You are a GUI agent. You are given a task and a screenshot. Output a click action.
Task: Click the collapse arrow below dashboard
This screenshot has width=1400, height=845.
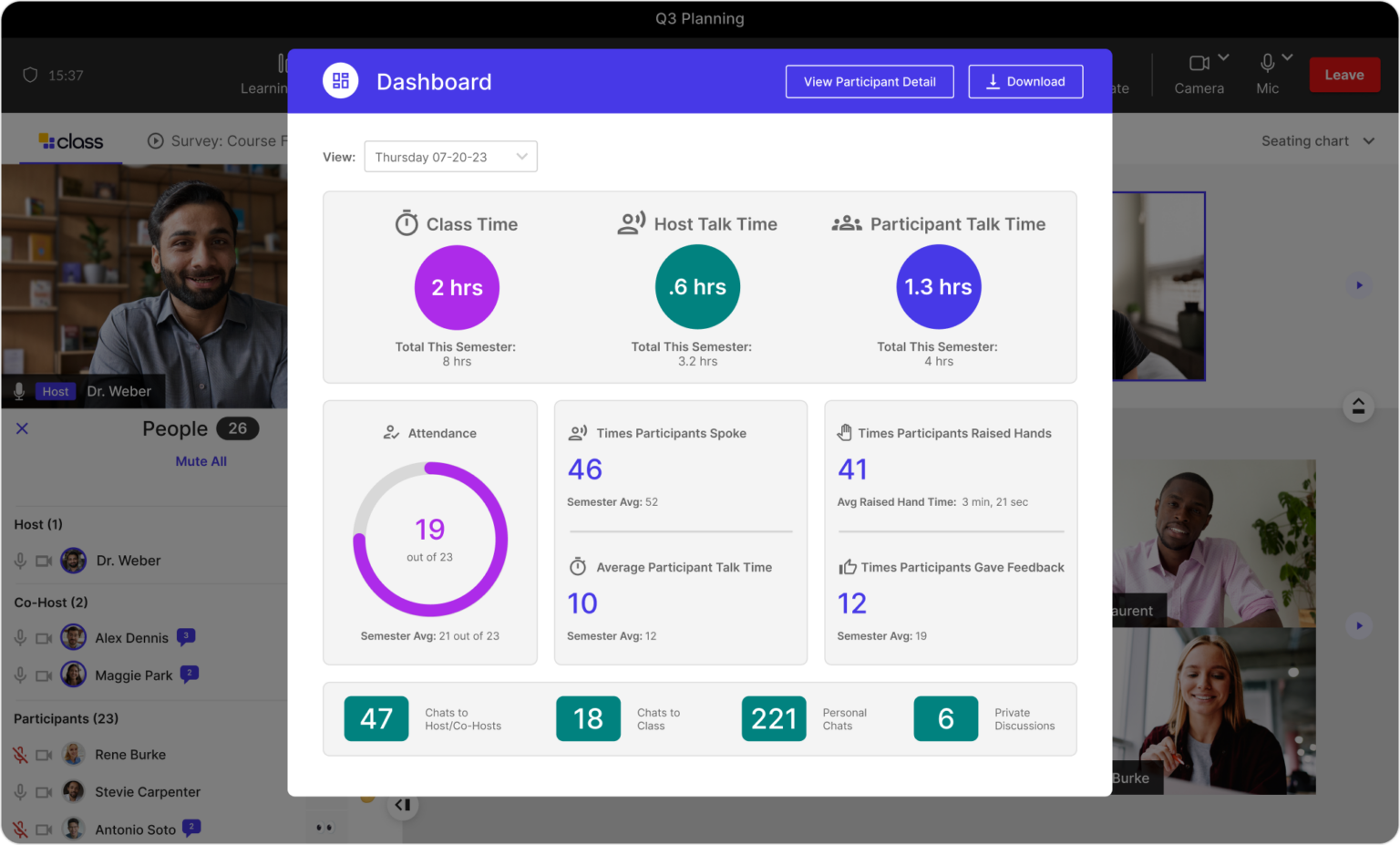pos(403,804)
